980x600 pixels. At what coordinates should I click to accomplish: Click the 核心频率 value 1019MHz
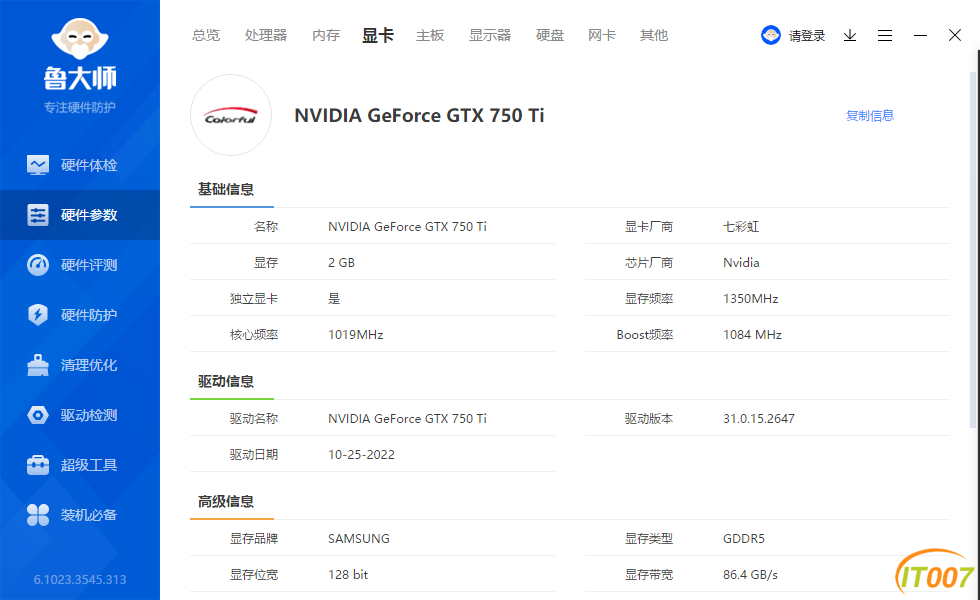356,334
